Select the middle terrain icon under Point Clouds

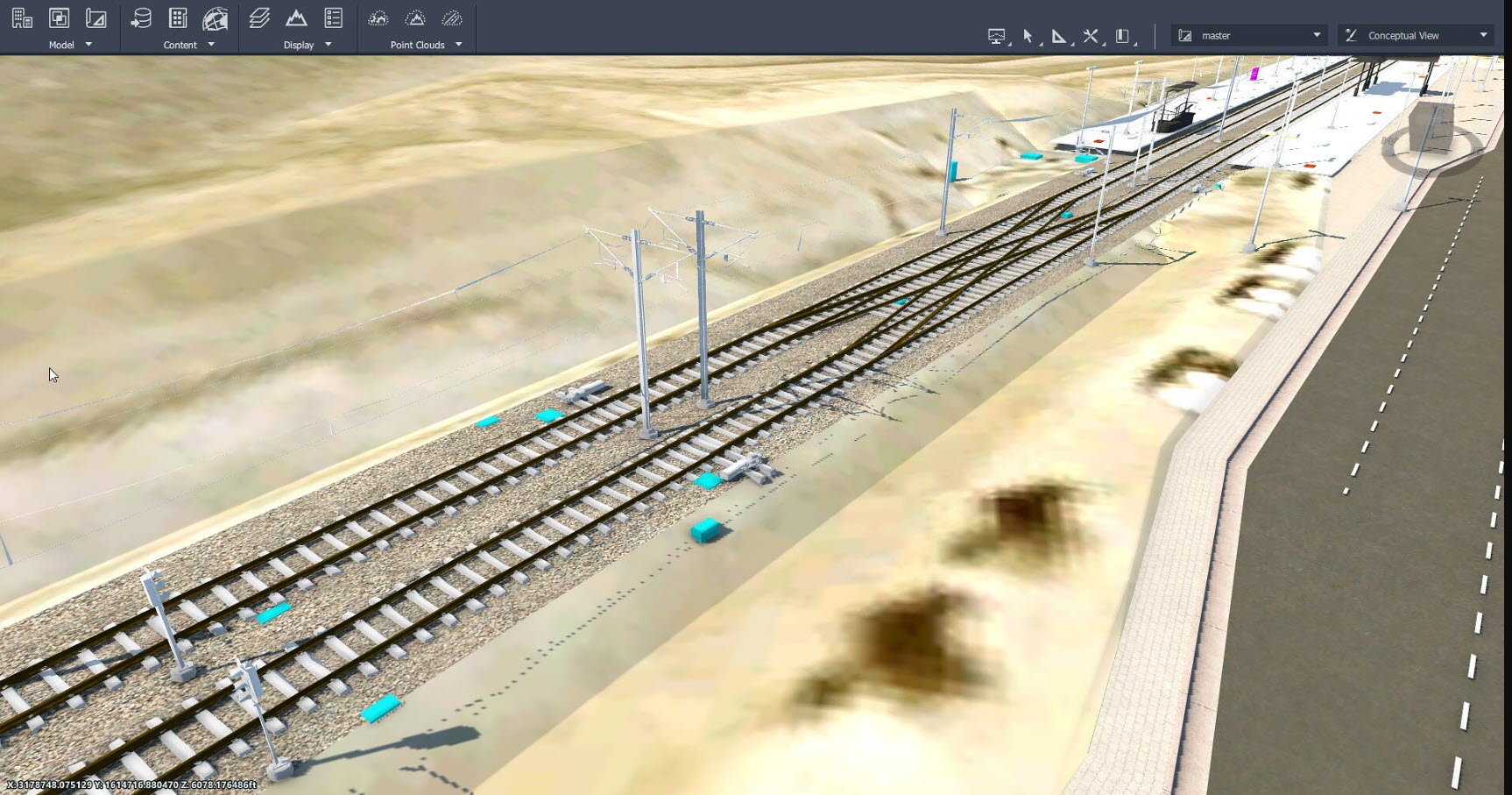click(x=416, y=18)
